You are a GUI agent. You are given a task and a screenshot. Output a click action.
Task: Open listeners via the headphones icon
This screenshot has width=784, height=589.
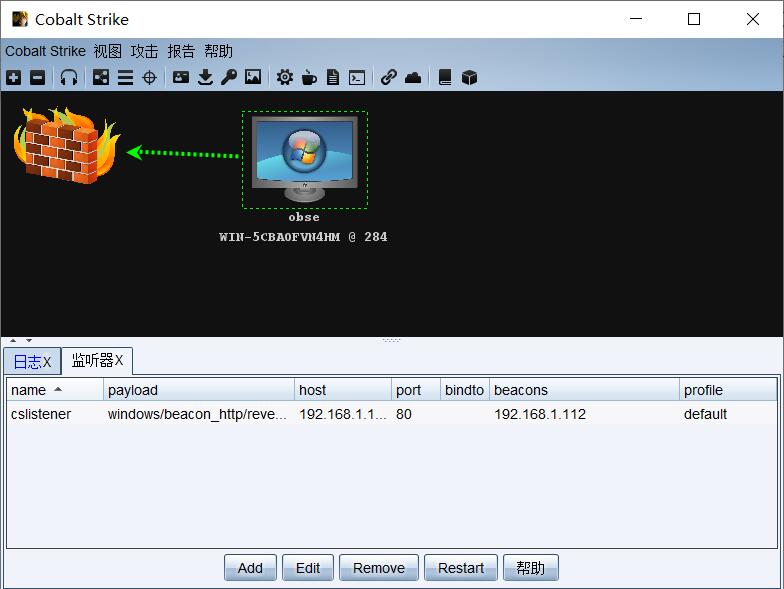coord(68,77)
